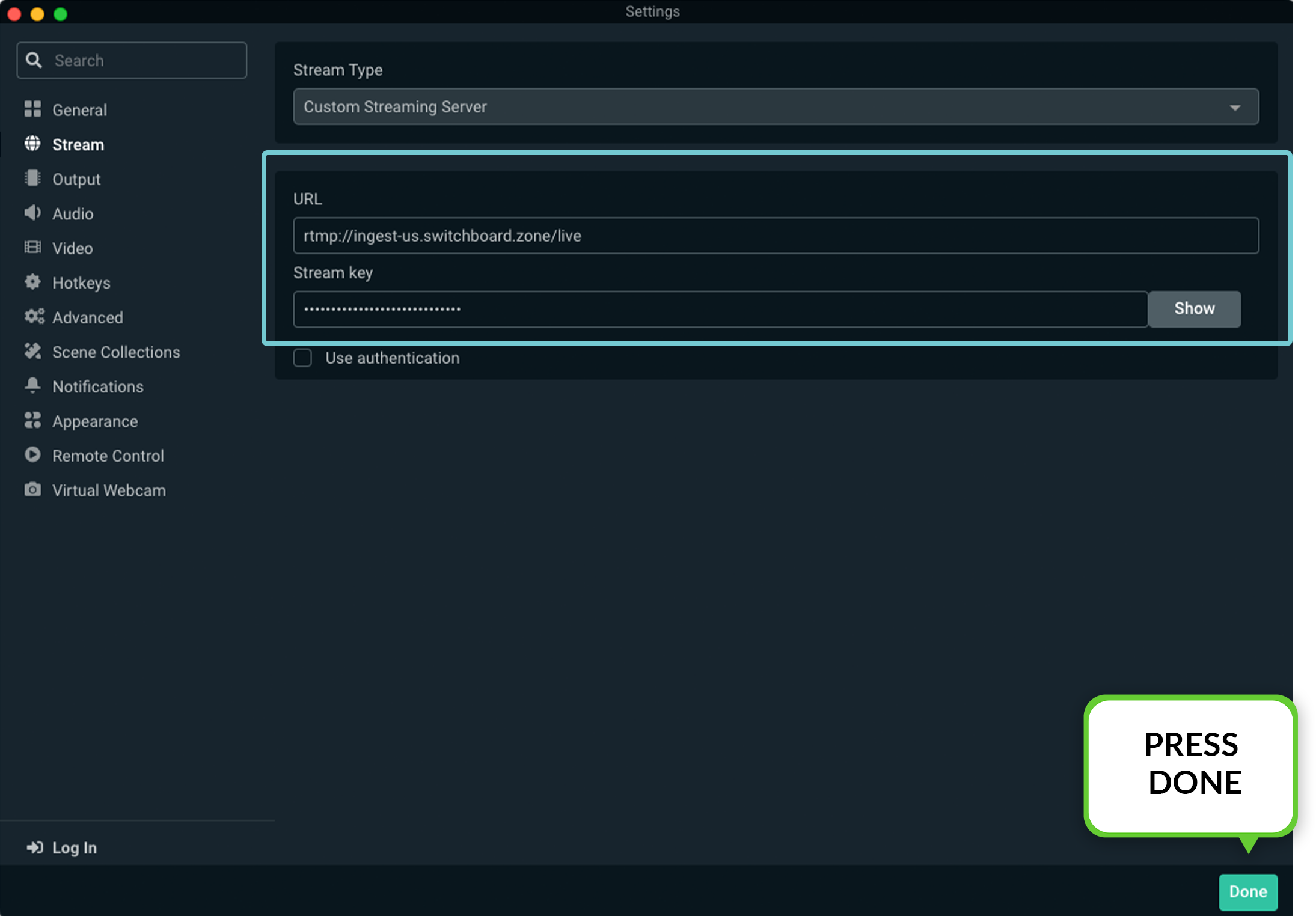Enable the Use authentication checkbox

(x=302, y=358)
